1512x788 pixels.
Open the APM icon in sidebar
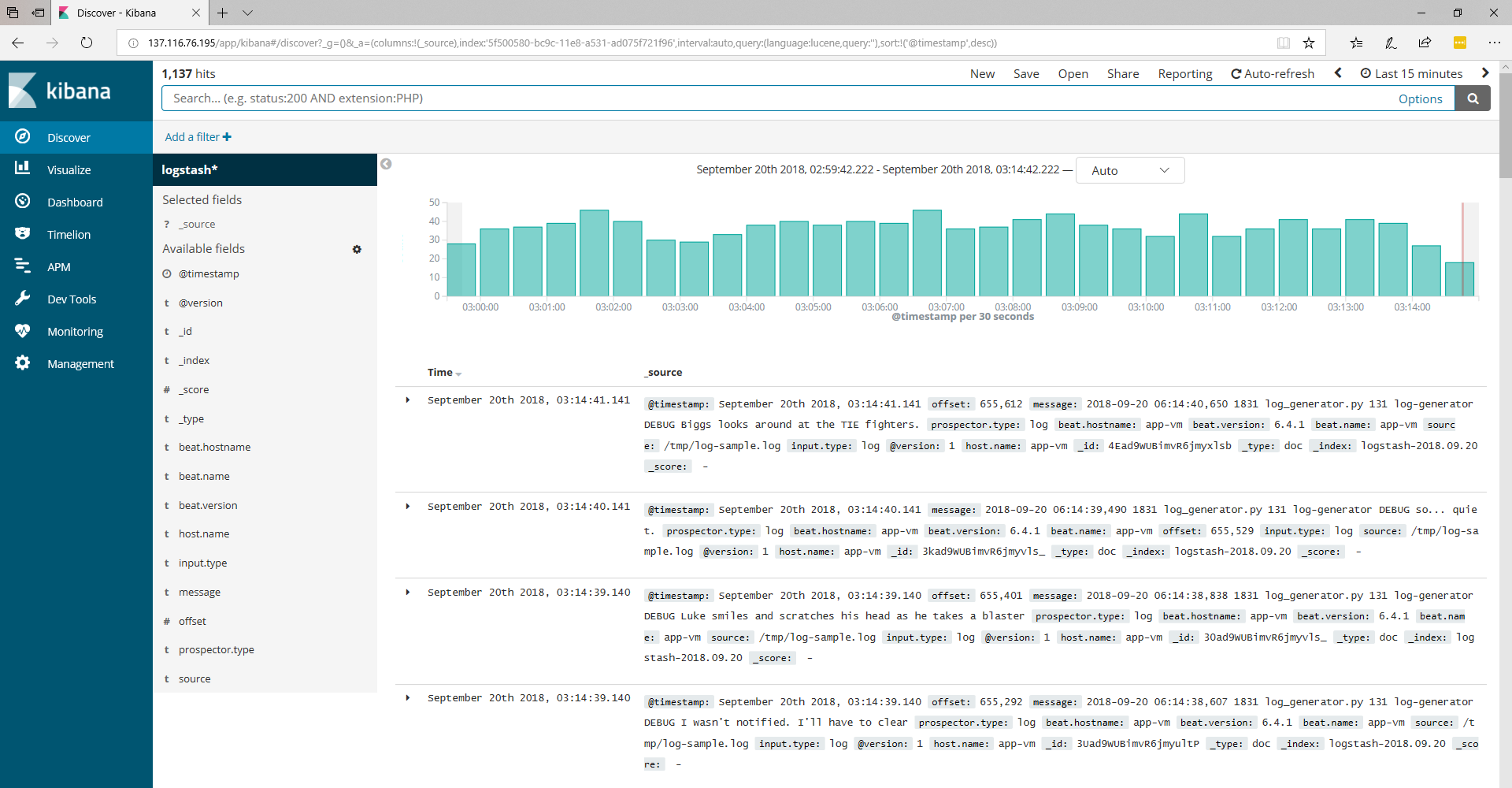pos(23,266)
